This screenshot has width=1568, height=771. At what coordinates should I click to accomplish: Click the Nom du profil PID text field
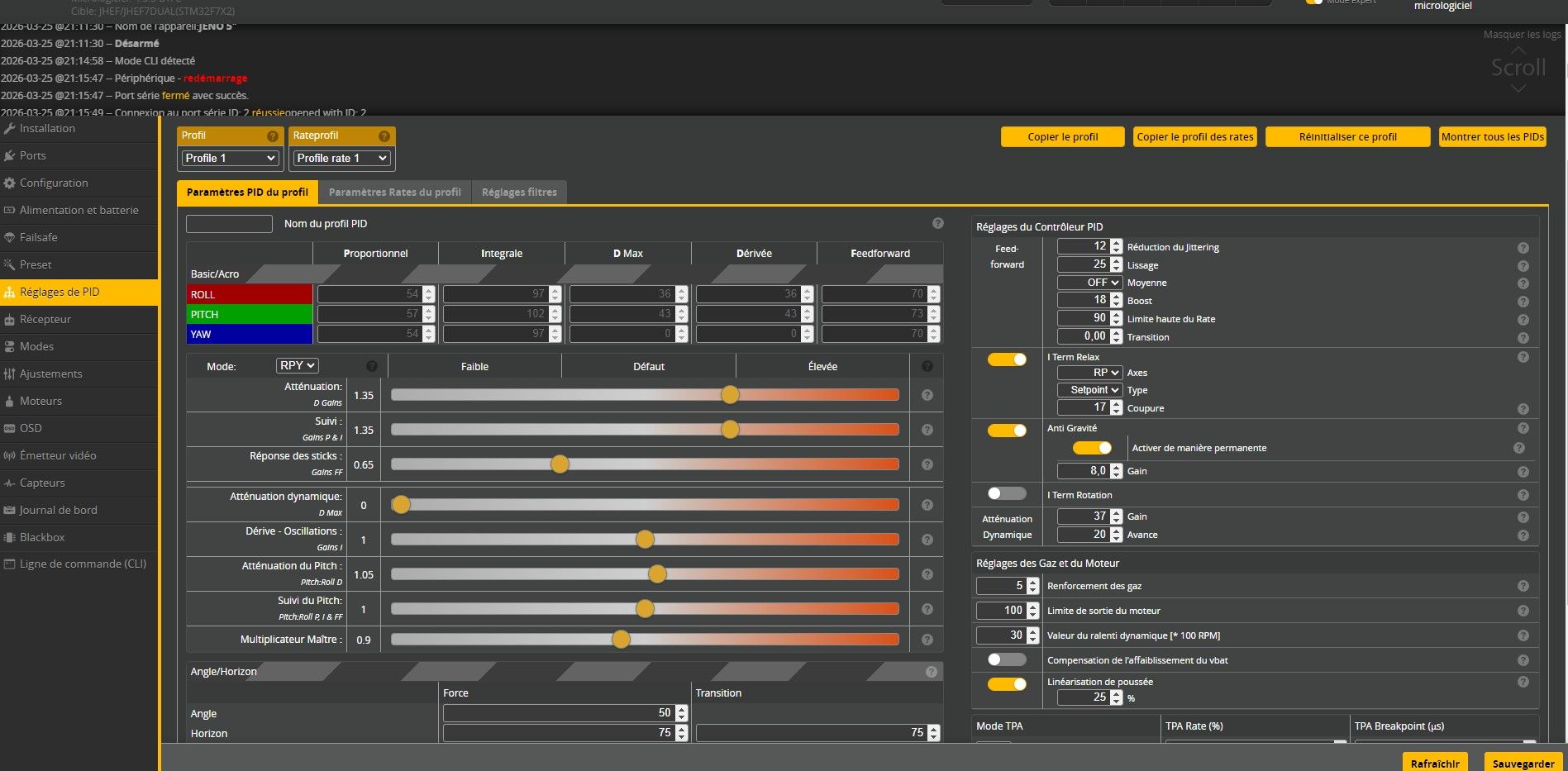coord(229,224)
